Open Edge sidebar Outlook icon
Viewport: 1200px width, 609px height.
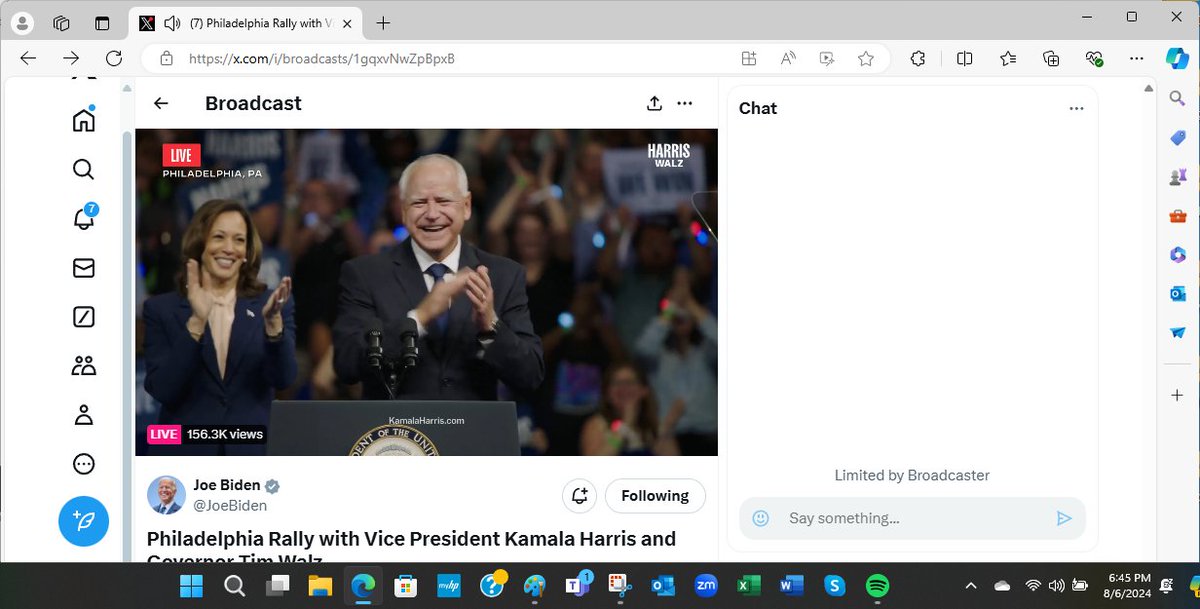tap(1177, 293)
